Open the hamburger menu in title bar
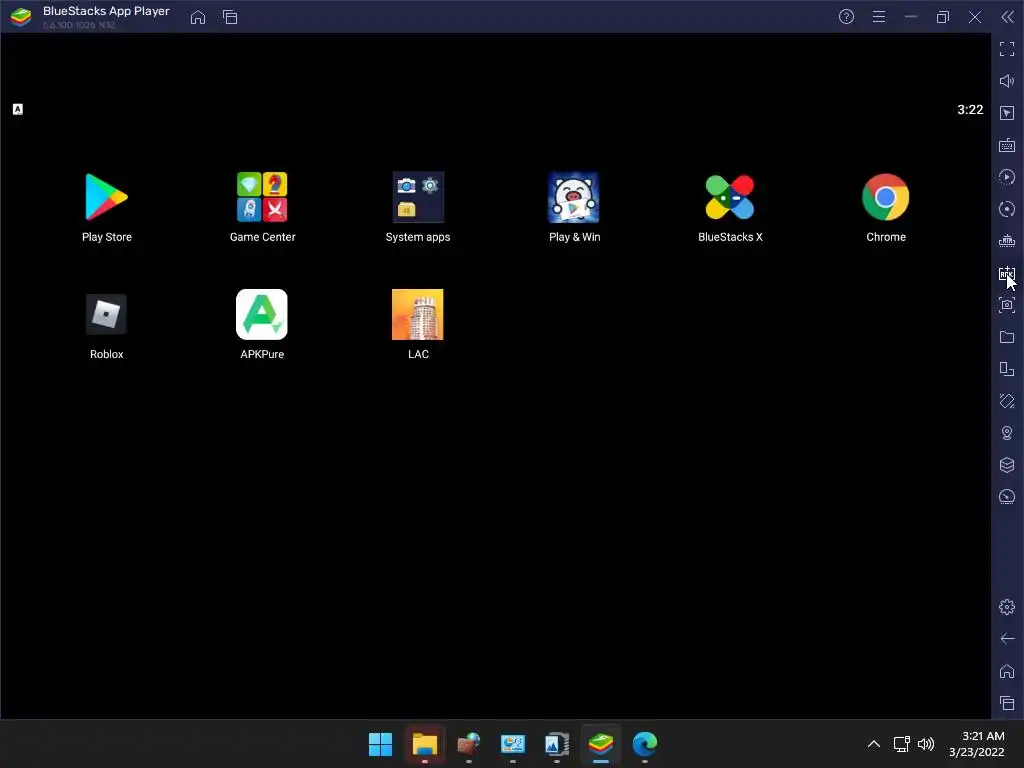Image resolution: width=1024 pixels, height=768 pixels. [879, 17]
